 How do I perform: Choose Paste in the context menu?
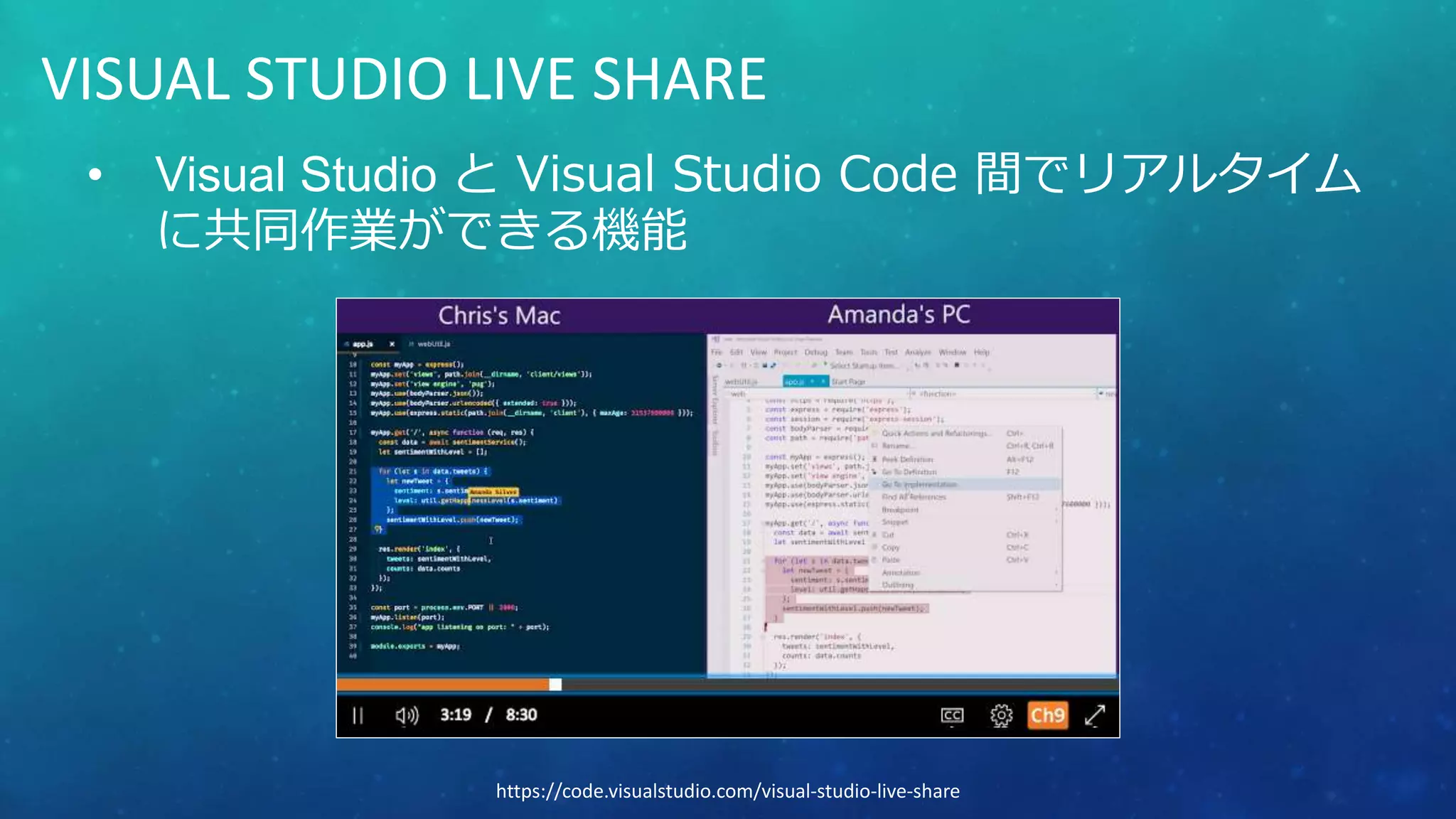[965, 560]
